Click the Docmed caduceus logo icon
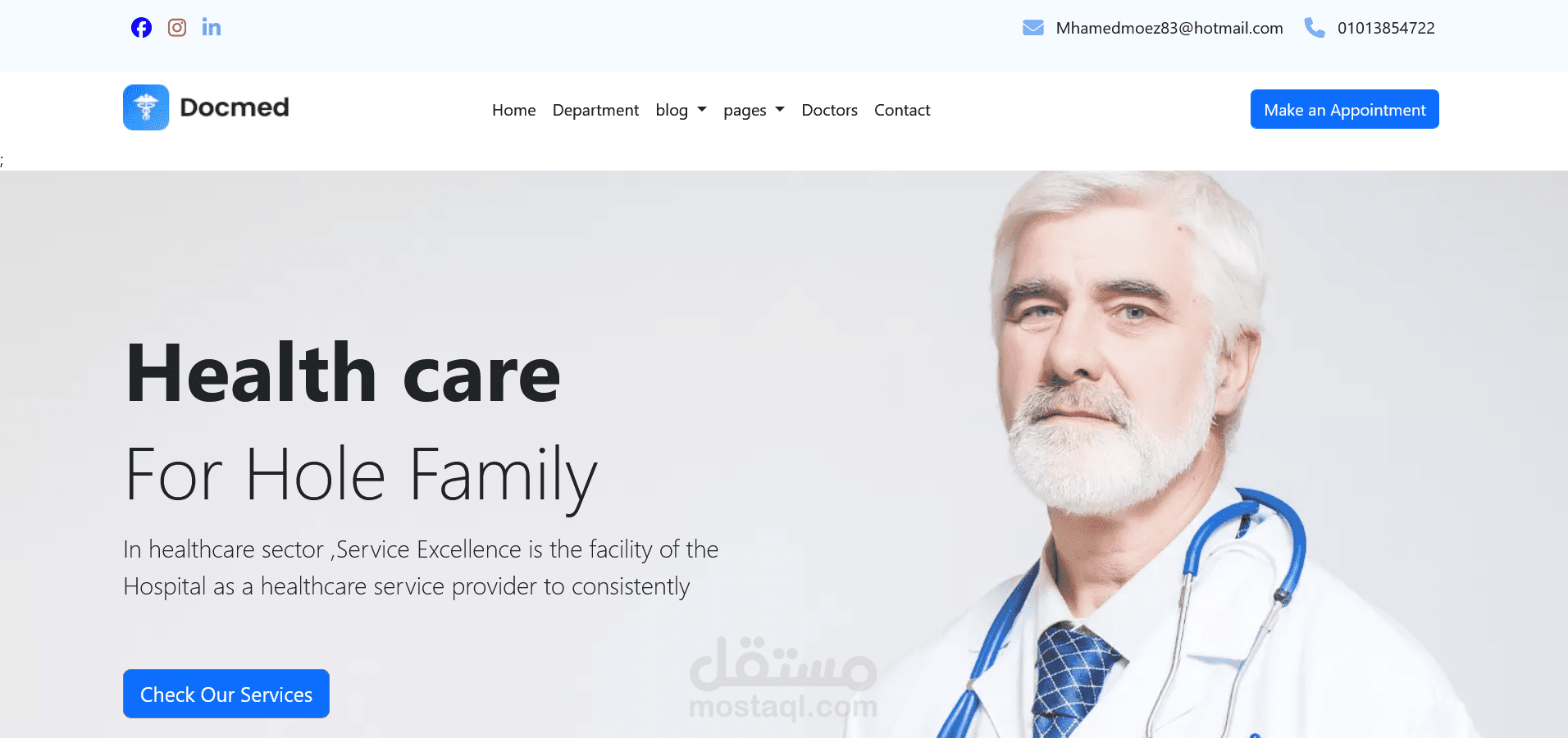Screen dimensions: 1568x738 tap(146, 107)
